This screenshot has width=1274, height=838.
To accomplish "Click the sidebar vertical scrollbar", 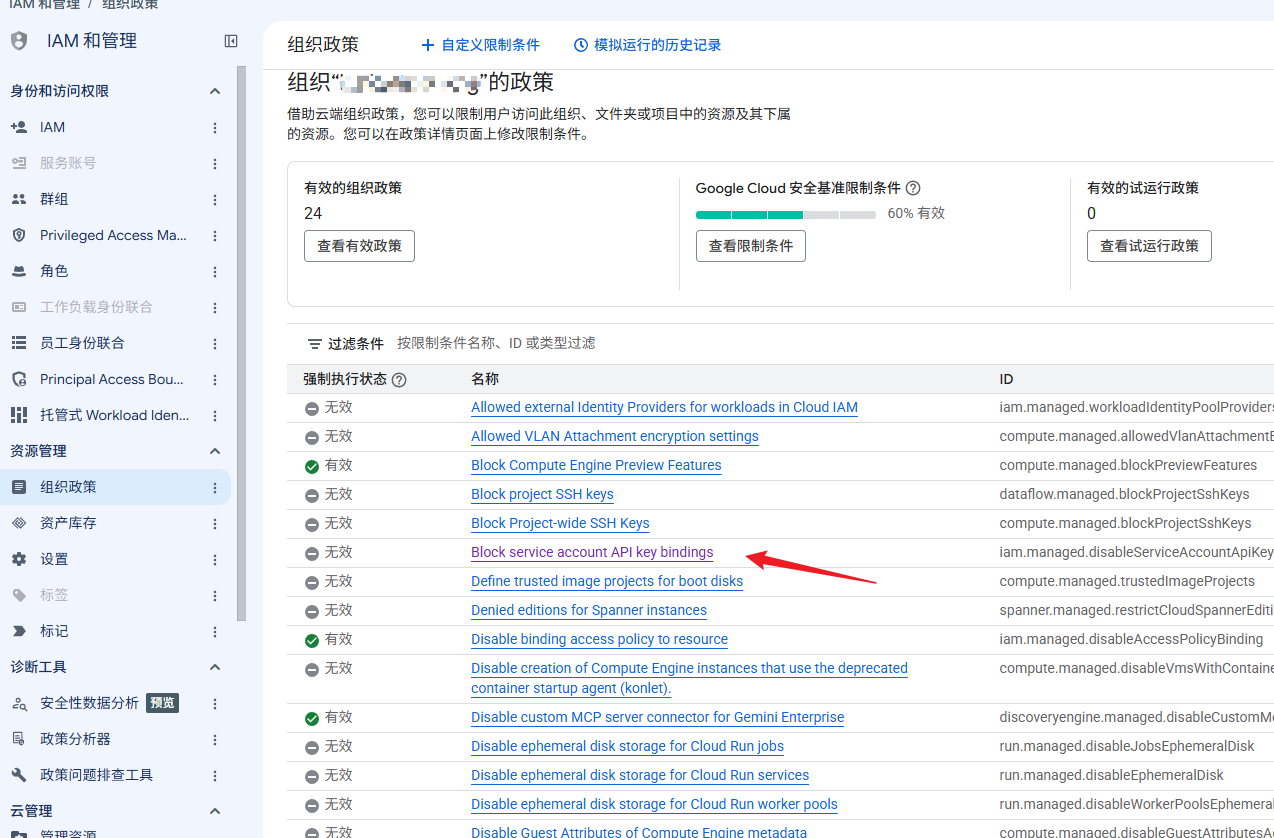I will 241,343.
